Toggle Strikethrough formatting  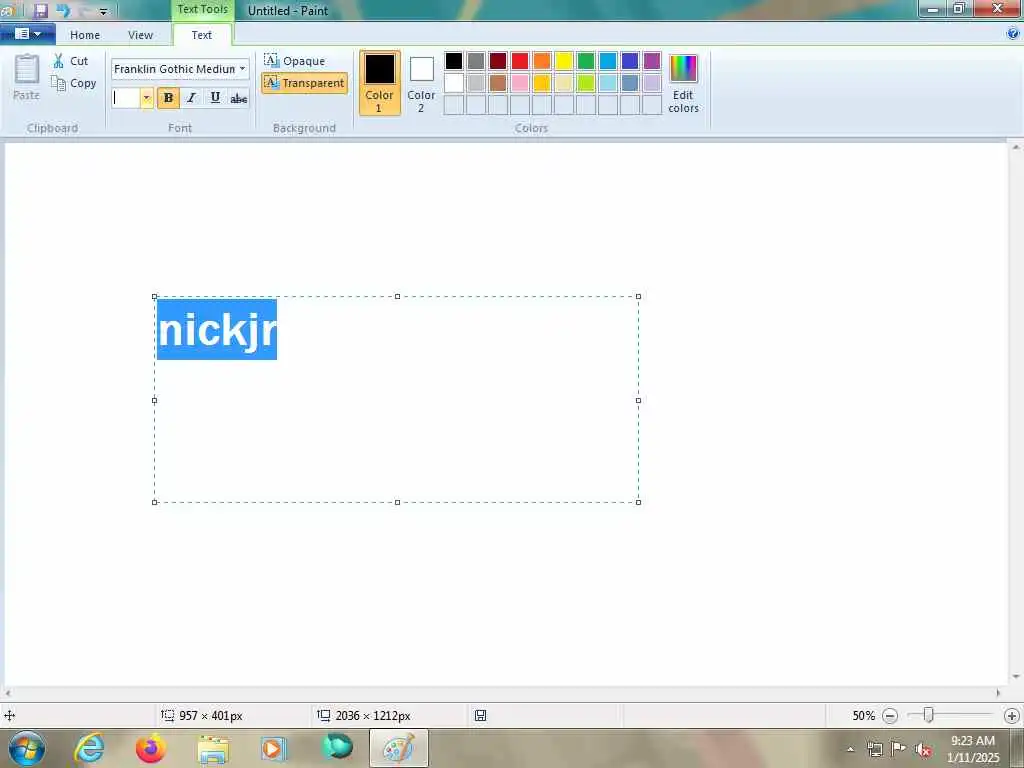click(238, 98)
